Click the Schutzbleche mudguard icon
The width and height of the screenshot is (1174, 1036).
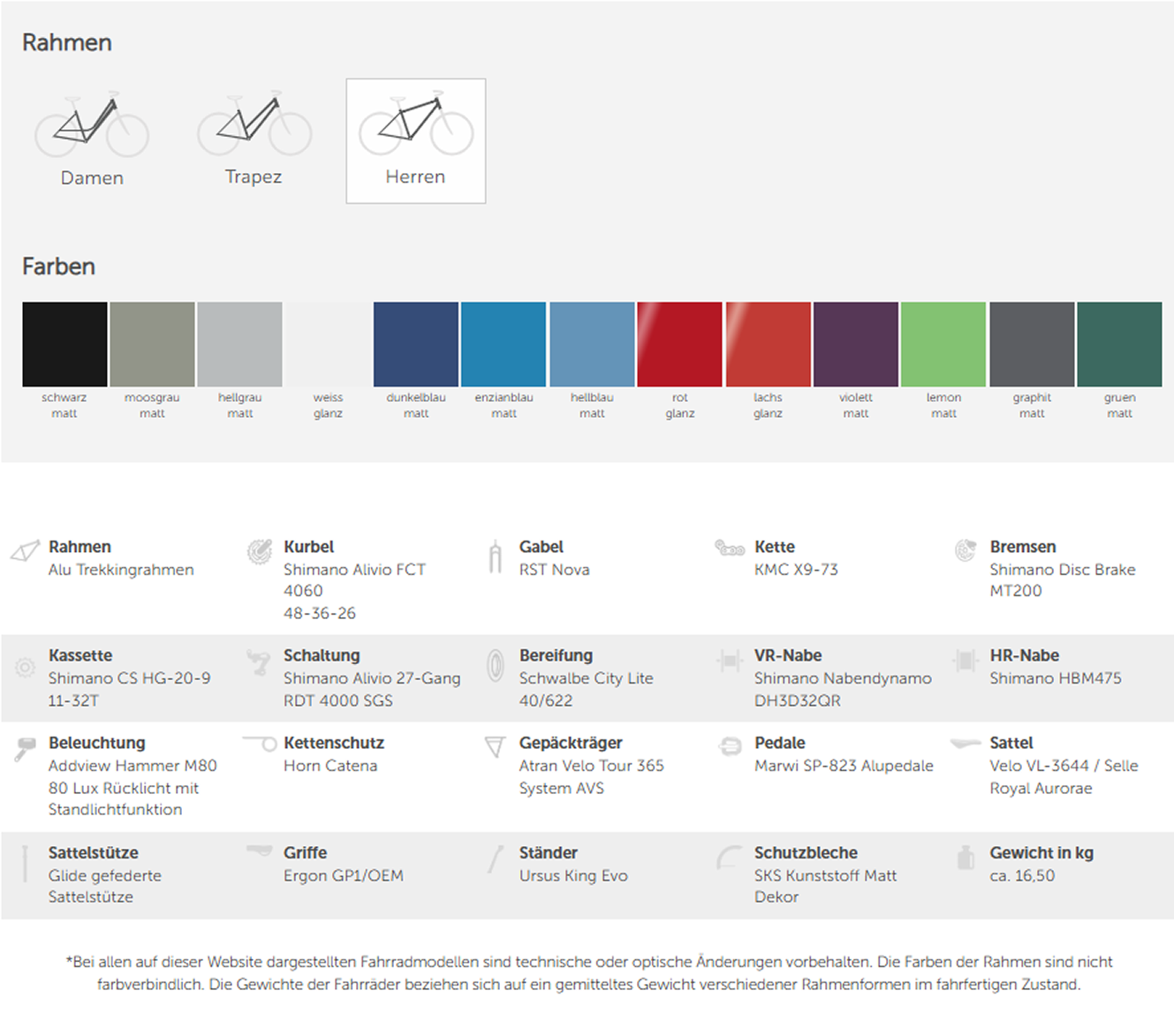coord(730,857)
